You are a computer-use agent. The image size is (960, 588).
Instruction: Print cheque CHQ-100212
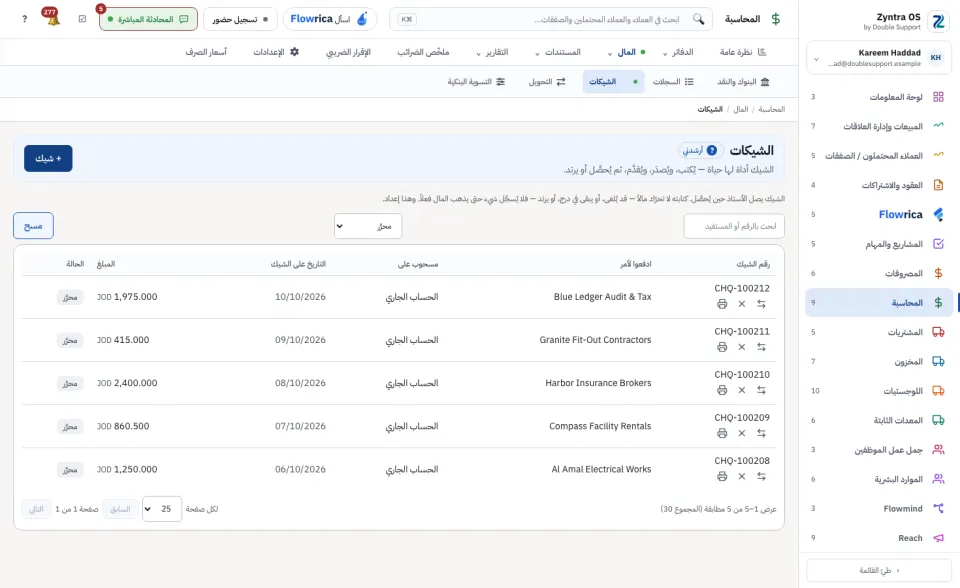(722, 304)
